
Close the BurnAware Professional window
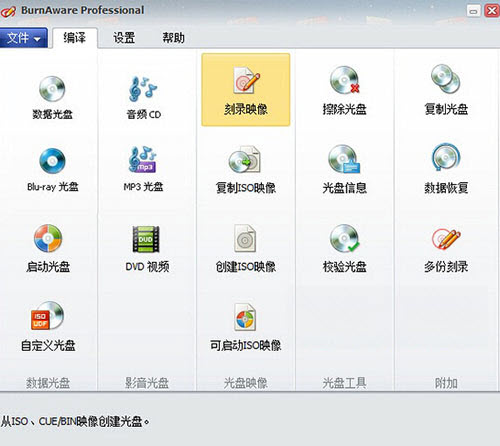click(492, 11)
